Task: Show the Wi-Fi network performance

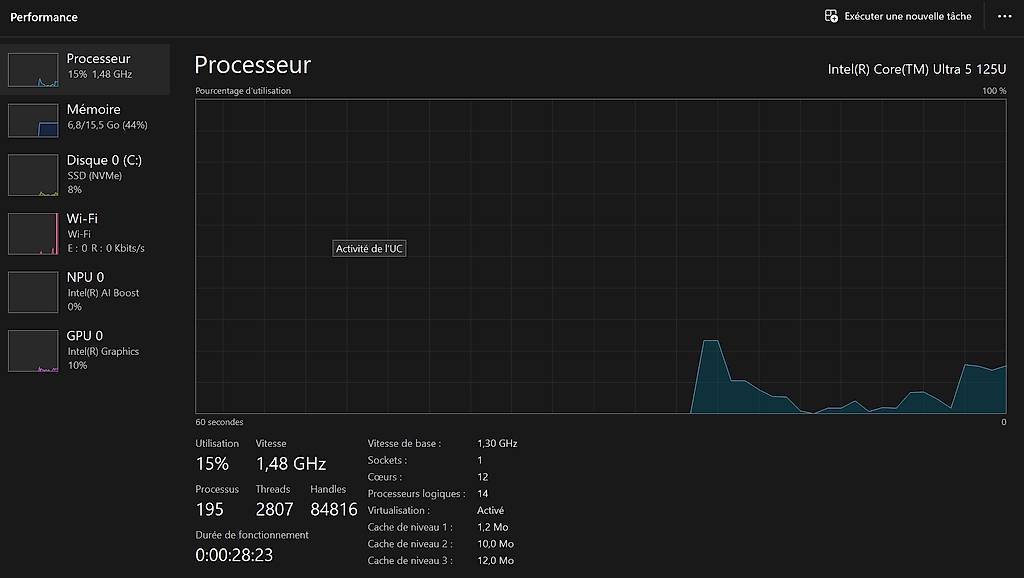Action: pos(82,218)
